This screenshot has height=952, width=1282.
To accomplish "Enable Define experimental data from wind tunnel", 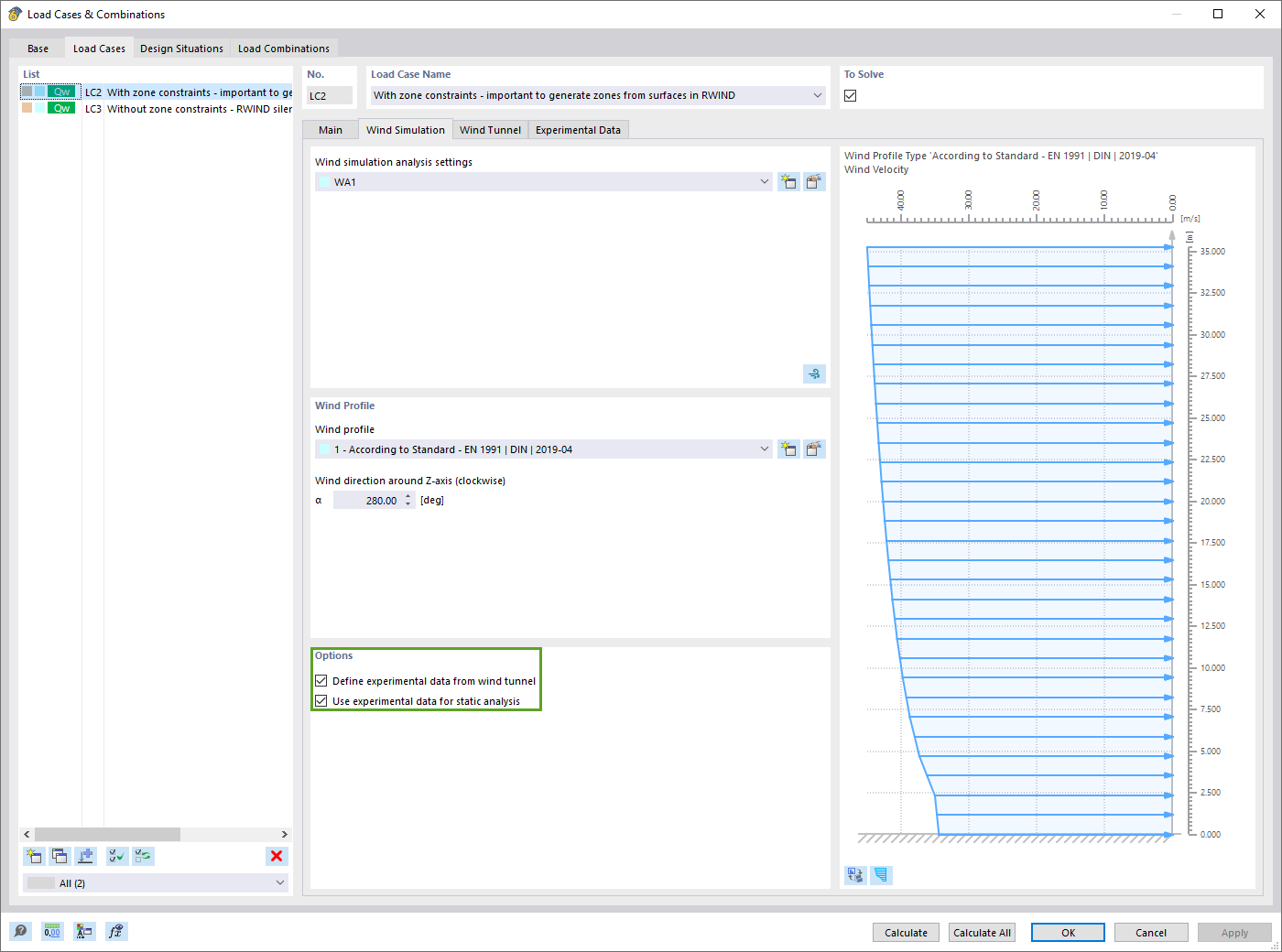I will (321, 680).
